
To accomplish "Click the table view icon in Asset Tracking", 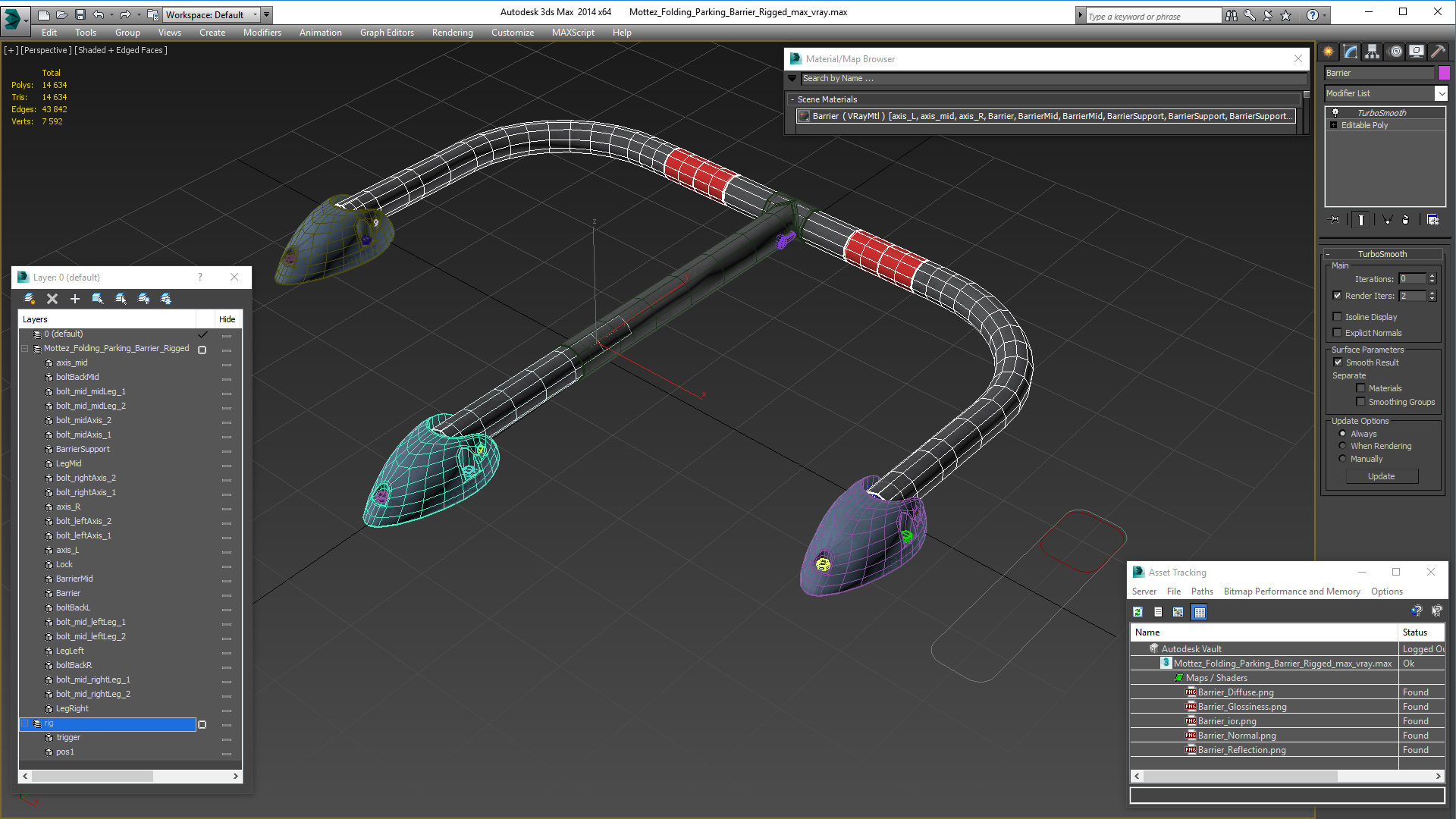I will click(1200, 612).
